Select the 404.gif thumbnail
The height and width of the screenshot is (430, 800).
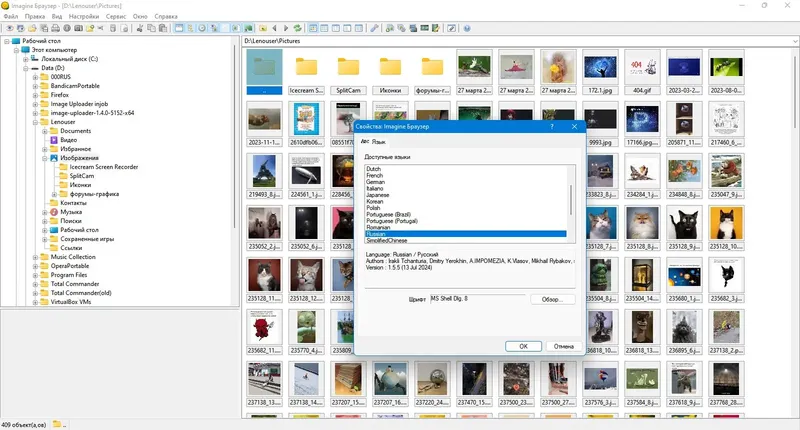click(642, 72)
